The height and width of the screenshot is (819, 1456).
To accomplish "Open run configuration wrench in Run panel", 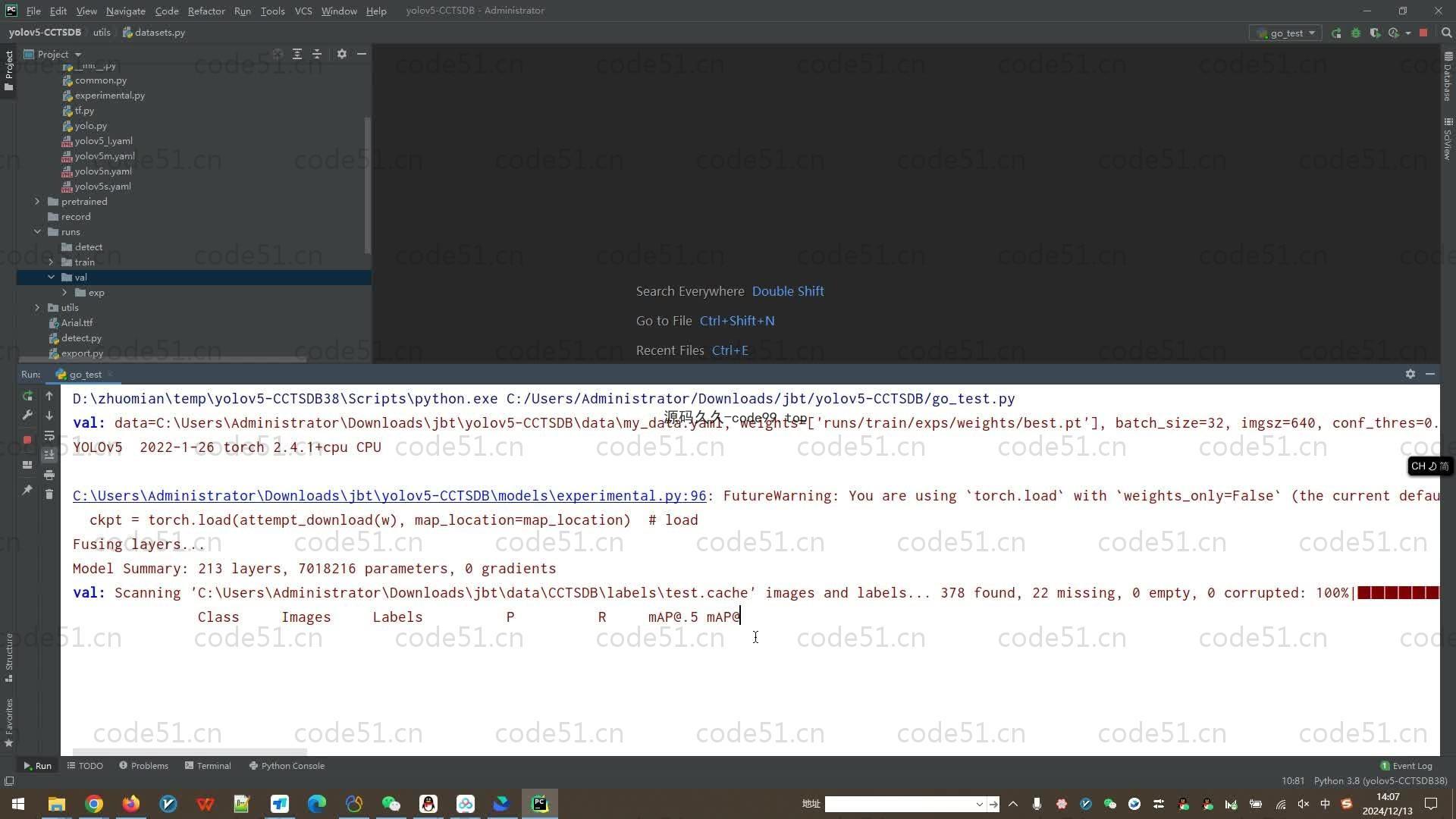I will (x=27, y=416).
